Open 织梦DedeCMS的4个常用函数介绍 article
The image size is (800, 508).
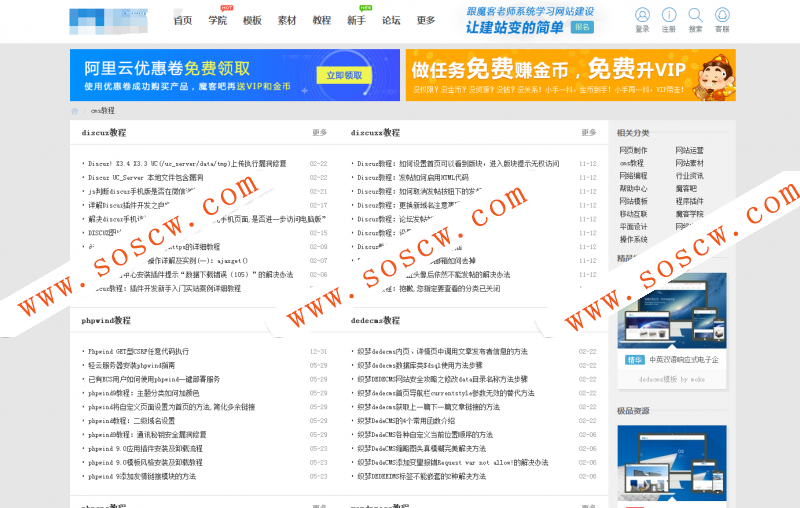[406, 421]
